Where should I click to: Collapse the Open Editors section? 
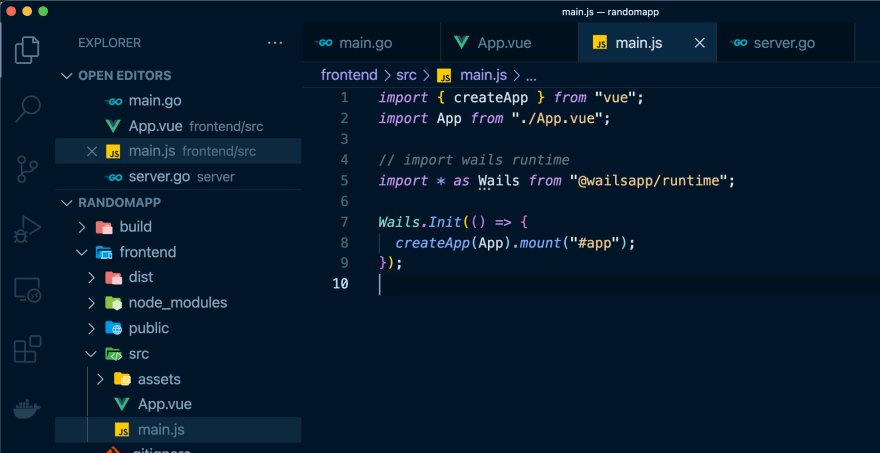67,76
